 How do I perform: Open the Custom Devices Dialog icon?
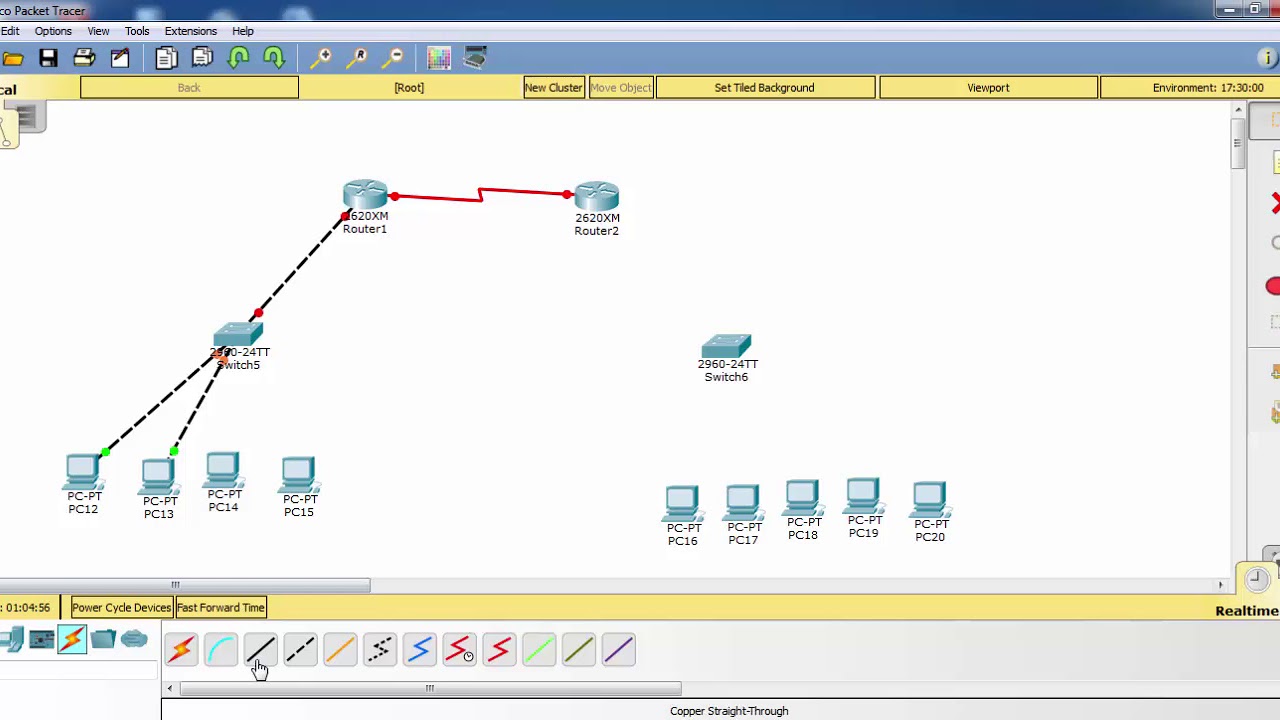point(475,58)
